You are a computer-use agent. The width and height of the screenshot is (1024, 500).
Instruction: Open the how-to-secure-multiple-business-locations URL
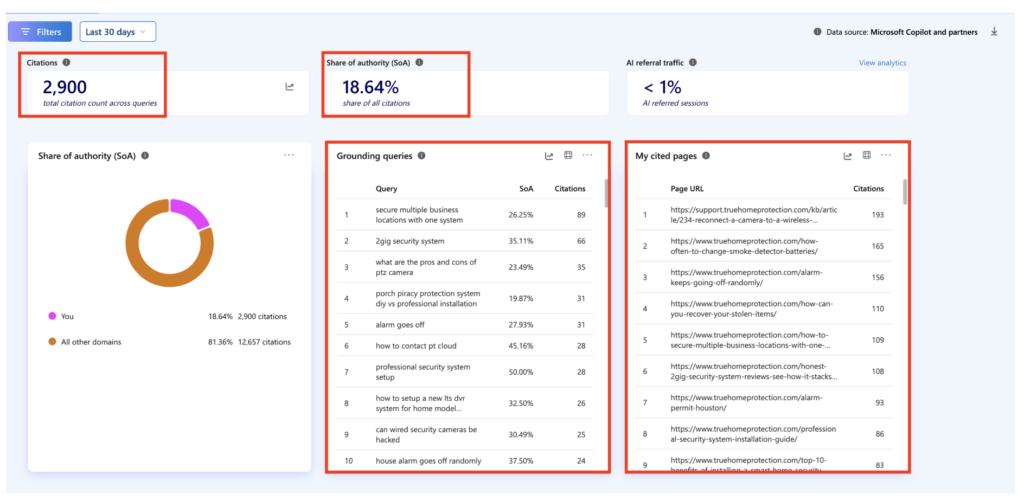pos(750,340)
